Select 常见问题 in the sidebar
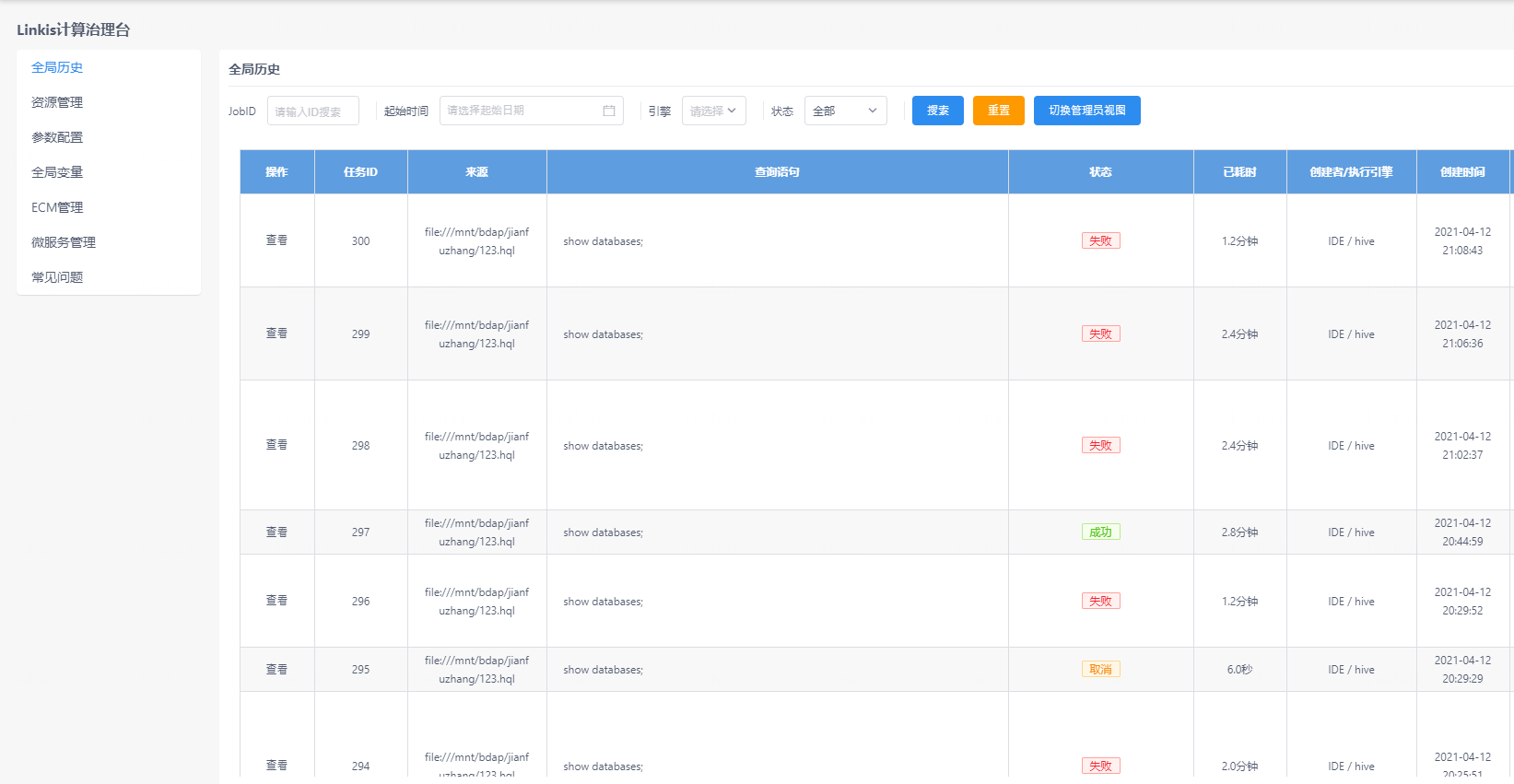 pyautogui.click(x=57, y=277)
